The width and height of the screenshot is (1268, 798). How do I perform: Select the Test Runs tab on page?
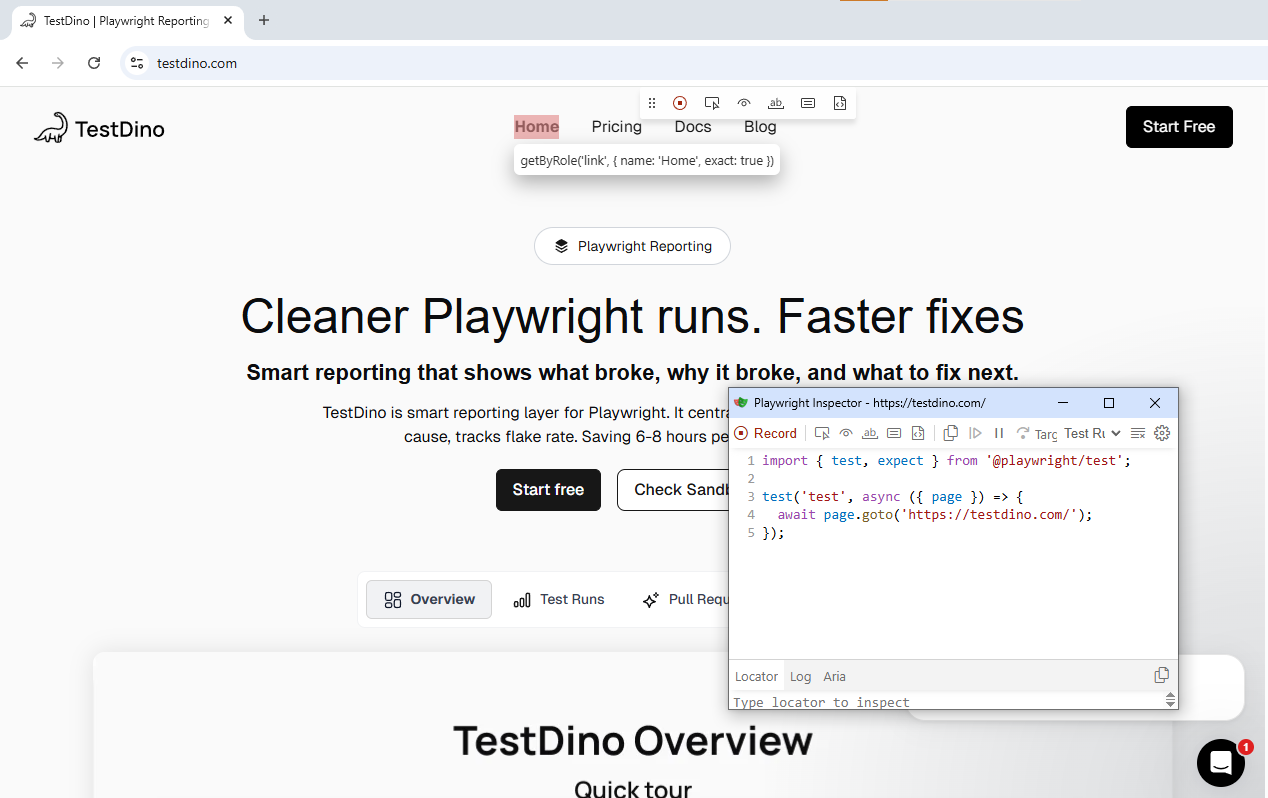pos(559,599)
